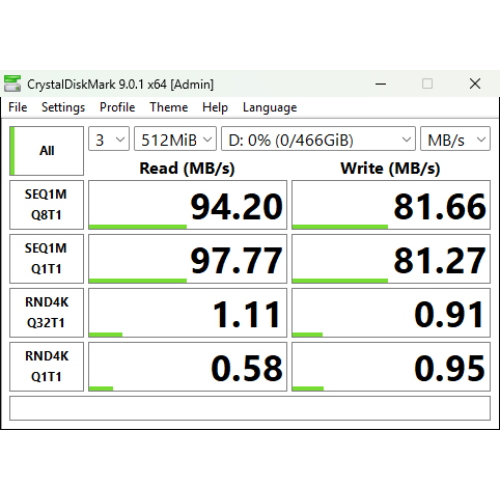
Task: Open the File menu
Action: coord(18,107)
